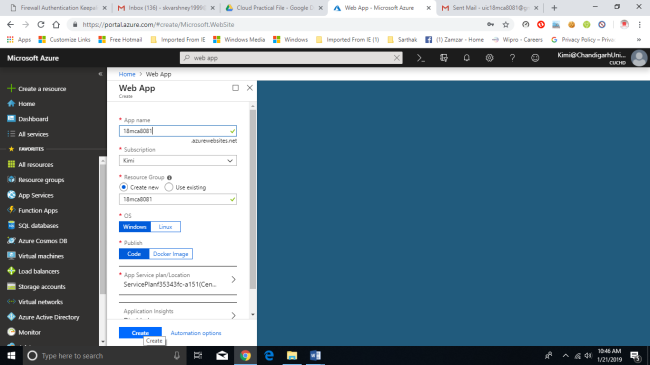Screen dimensions: 650x365
Task: Open portal settings gear
Action: pyautogui.click(x=489, y=58)
